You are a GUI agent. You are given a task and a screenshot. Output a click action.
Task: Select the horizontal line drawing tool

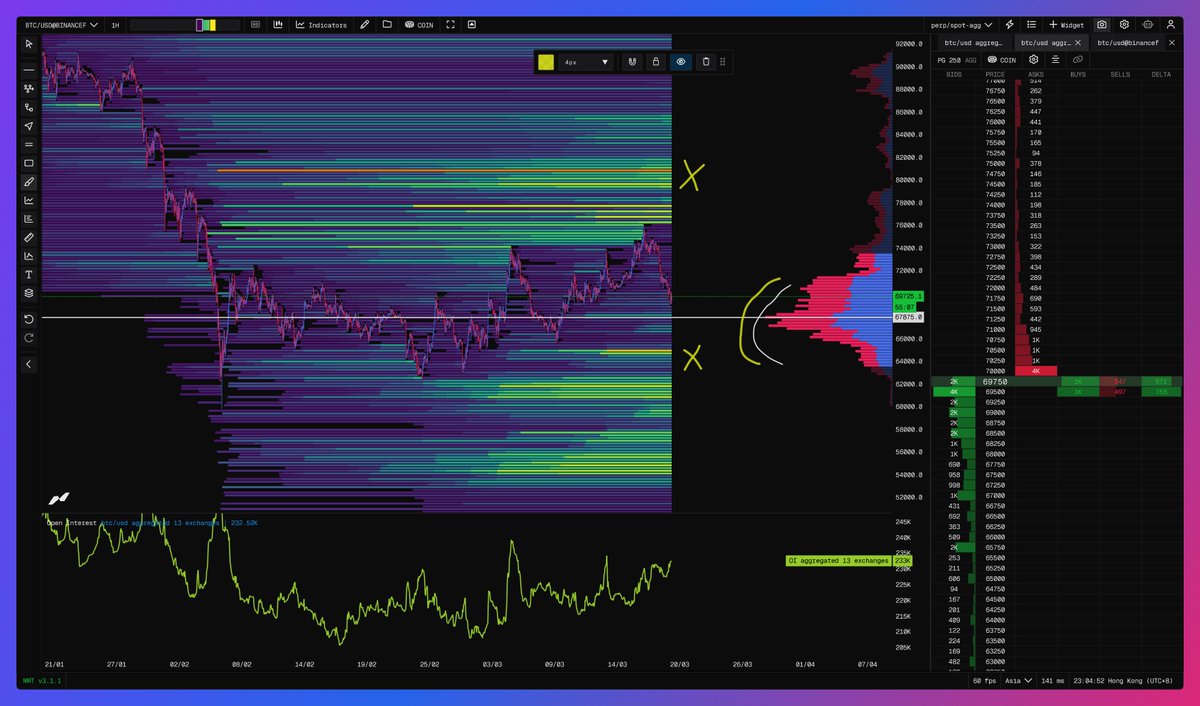click(x=29, y=70)
